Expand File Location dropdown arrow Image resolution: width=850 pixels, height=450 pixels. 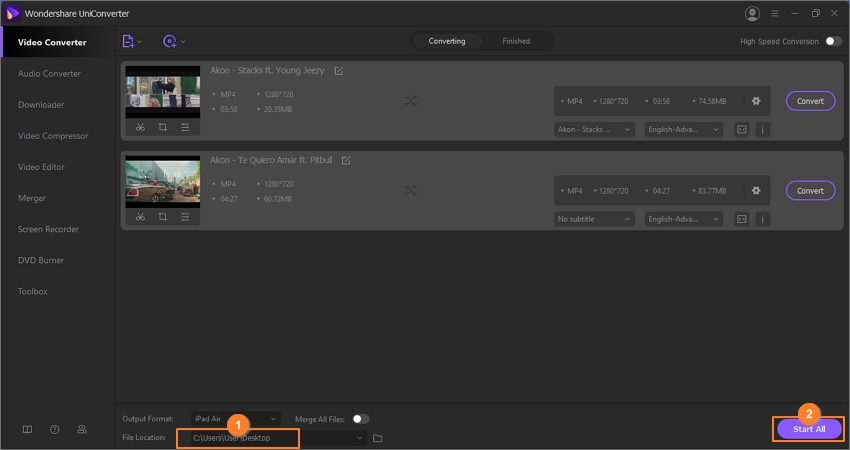359,438
